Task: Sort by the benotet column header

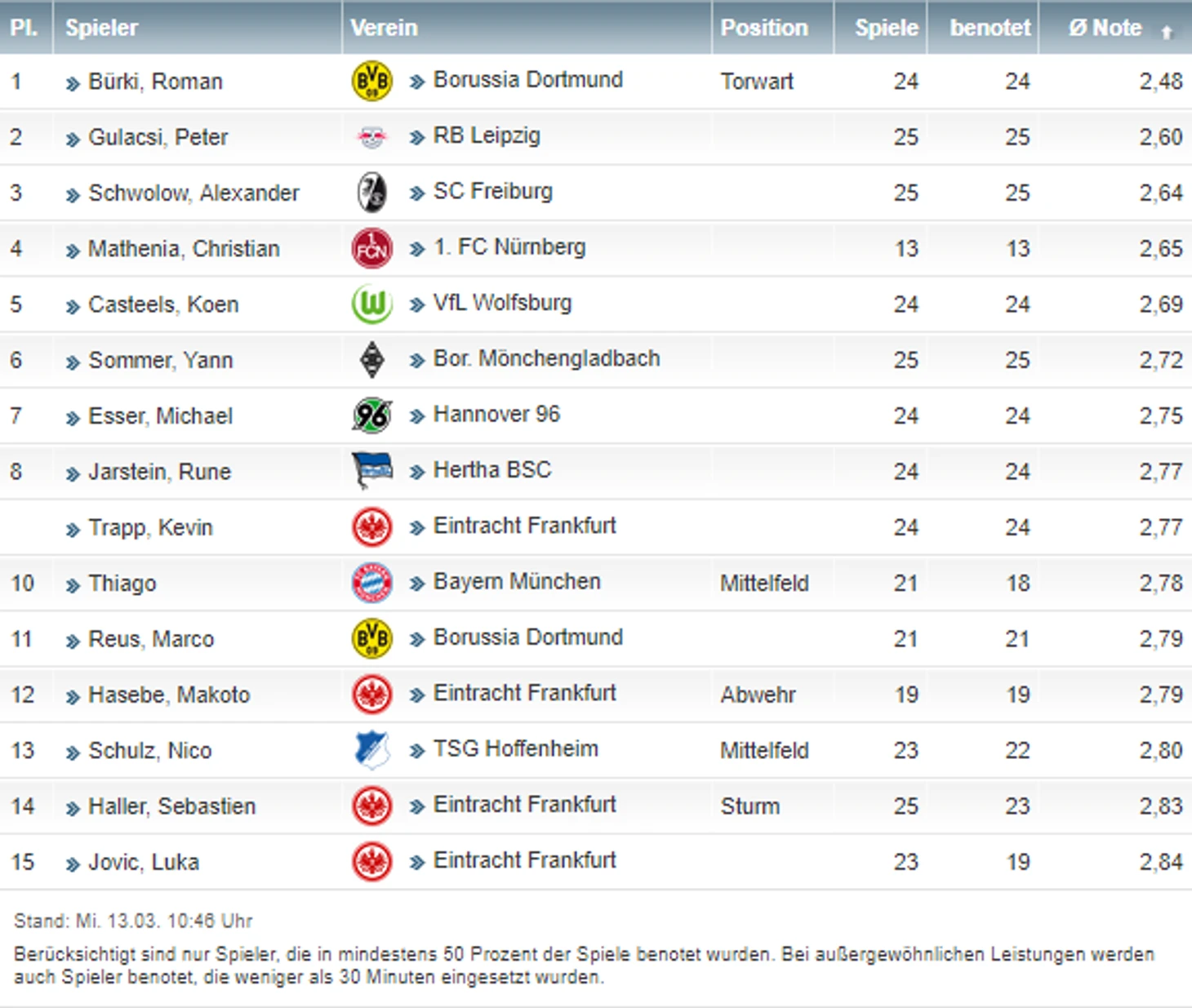Action: pos(990,28)
